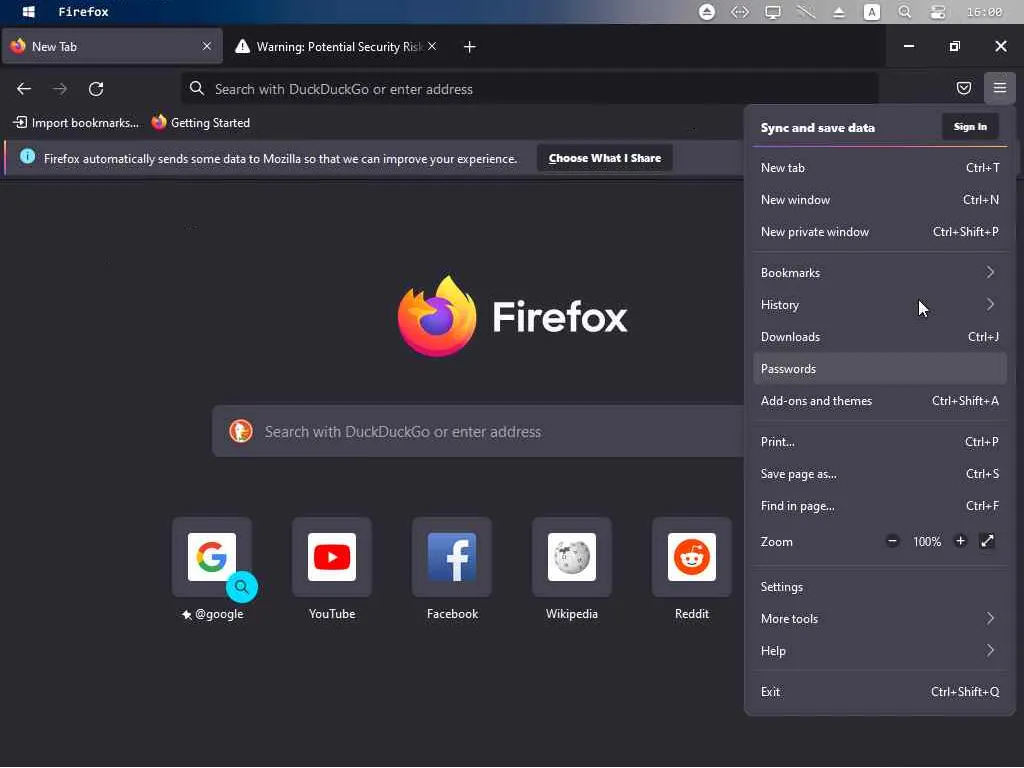Open the display monitor tray icon

[773, 12]
